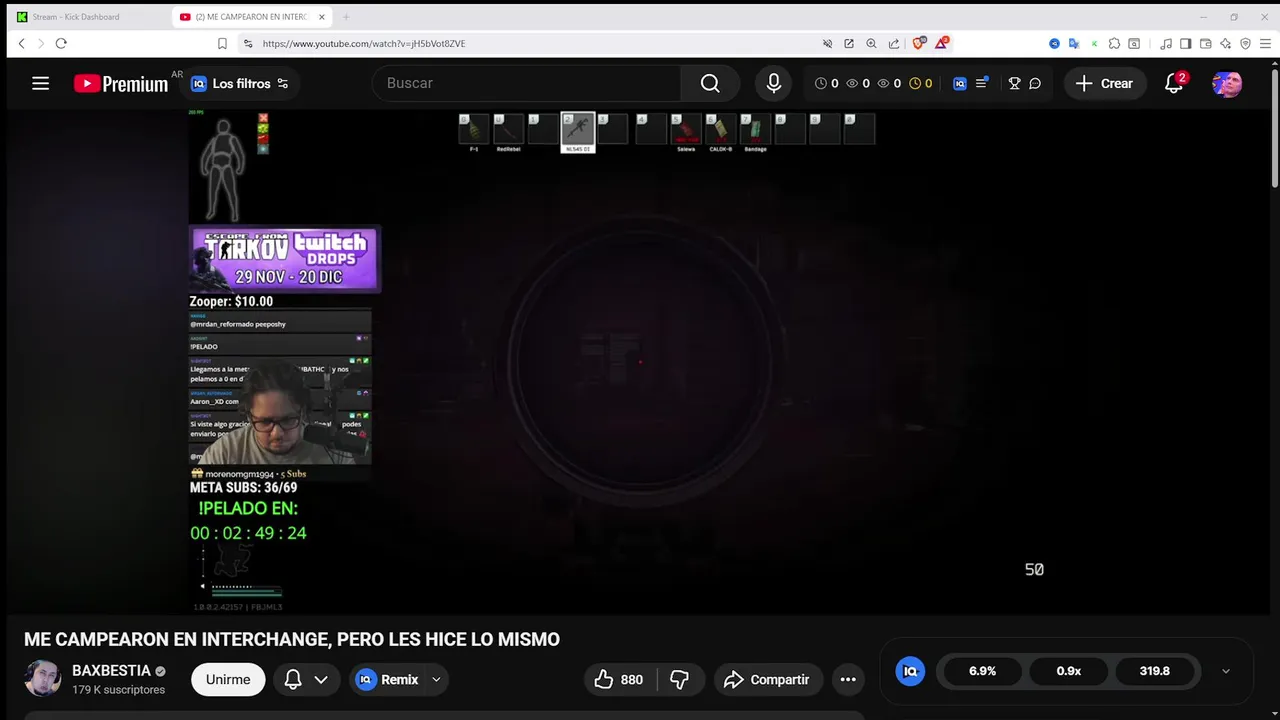Open the account avatar menu
1280x720 pixels.
1227,84
